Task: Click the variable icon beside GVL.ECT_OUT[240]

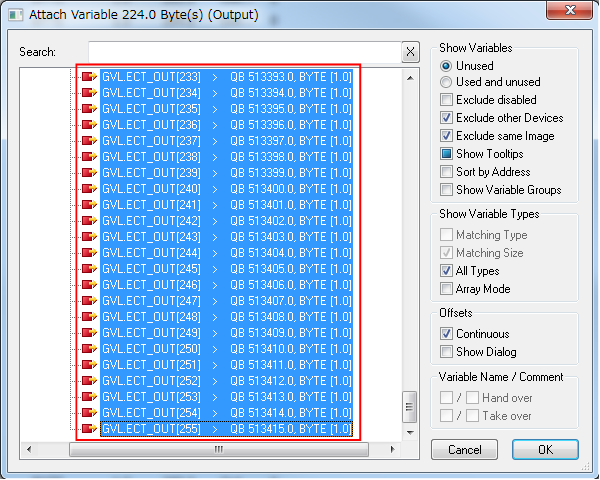Action: click(x=90, y=189)
